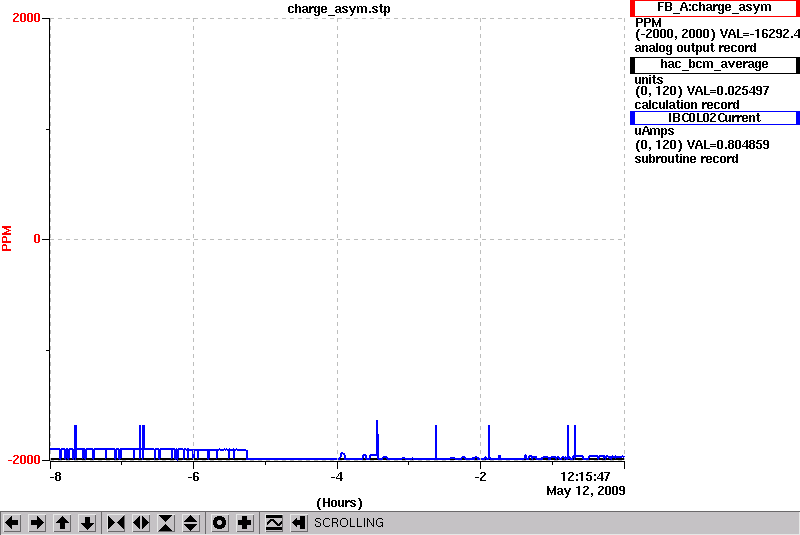This screenshot has width=800, height=535.
Task: Click the (Hours) x-axis label
Action: [x=339, y=503]
